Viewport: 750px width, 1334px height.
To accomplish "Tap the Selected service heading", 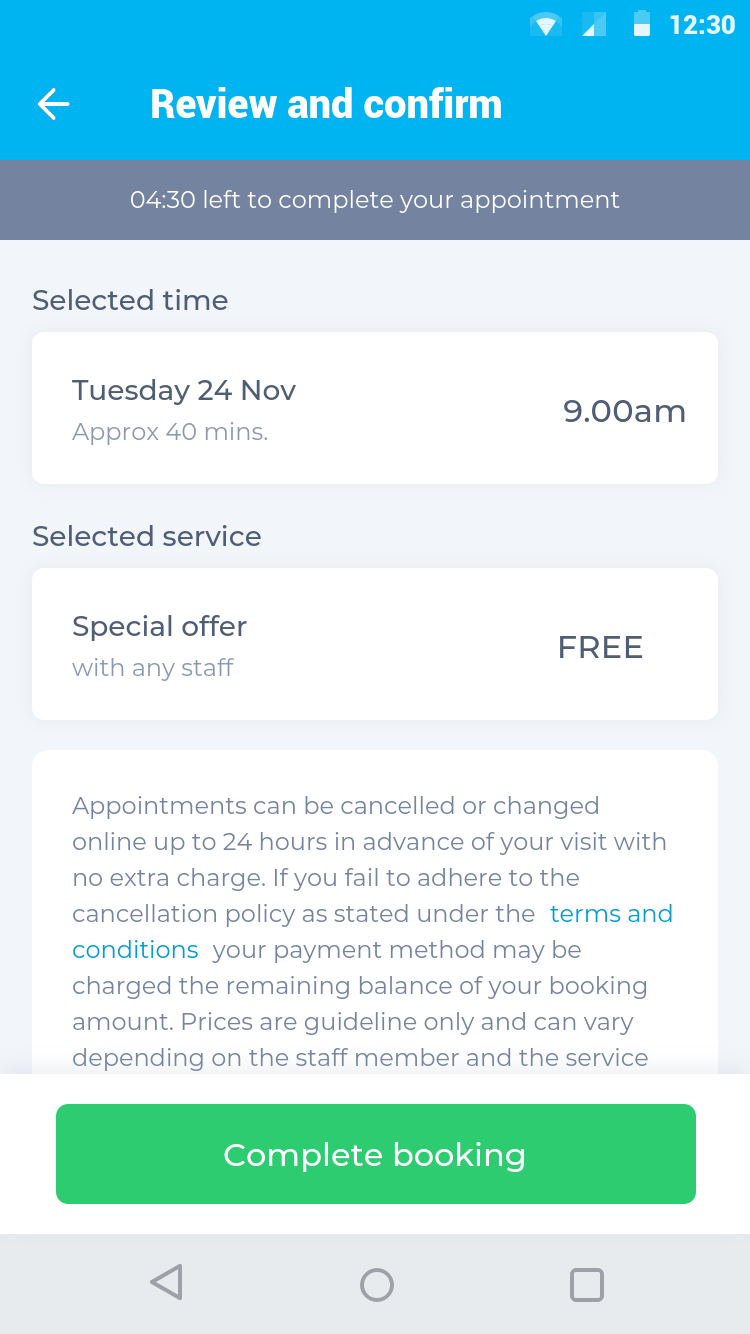I will pyautogui.click(x=147, y=537).
